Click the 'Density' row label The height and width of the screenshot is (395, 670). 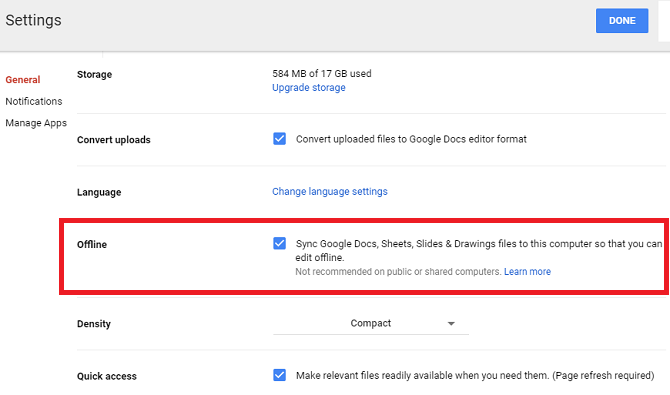pyautogui.click(x=94, y=324)
